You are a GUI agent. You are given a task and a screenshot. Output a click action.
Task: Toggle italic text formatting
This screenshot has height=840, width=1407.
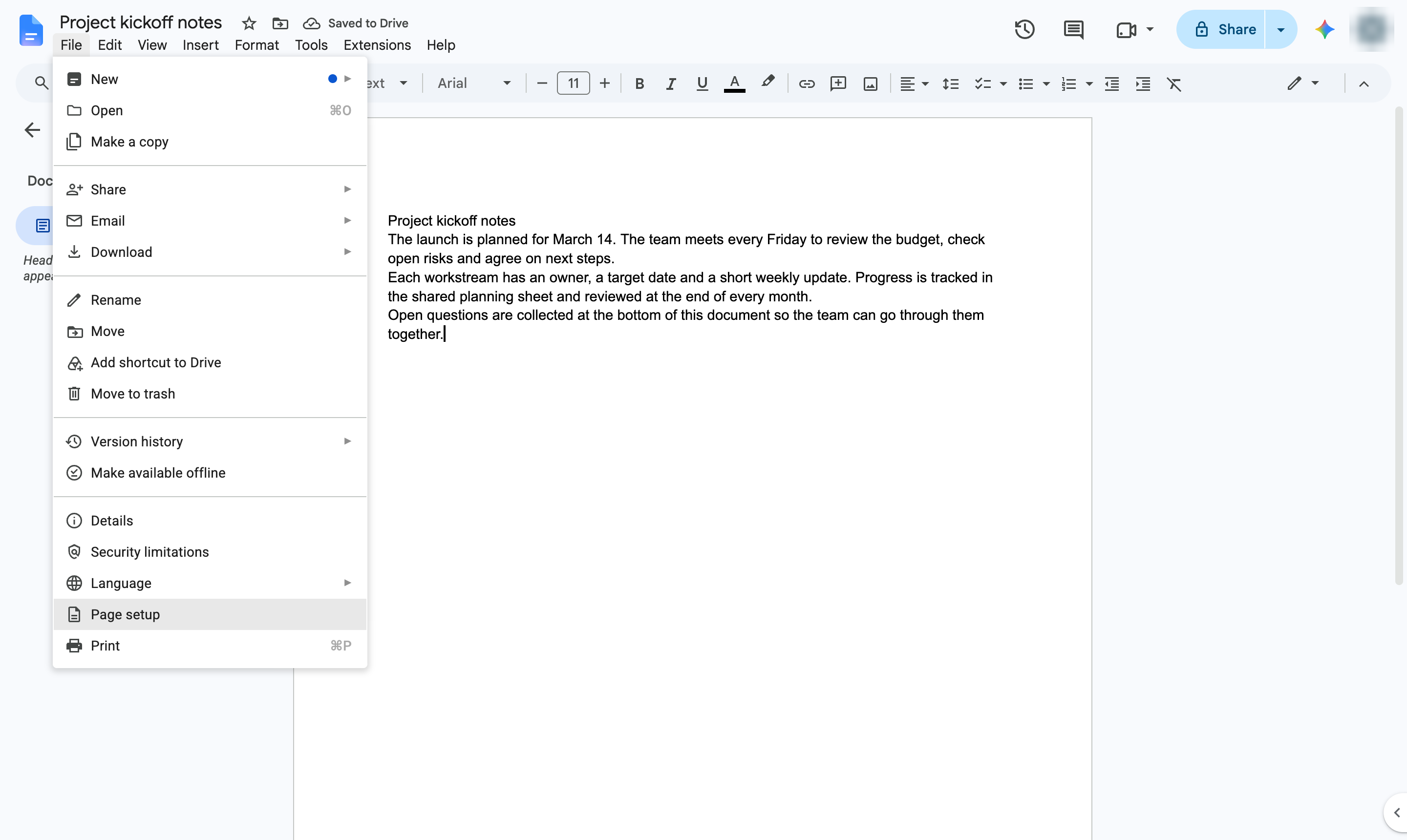[x=670, y=84]
